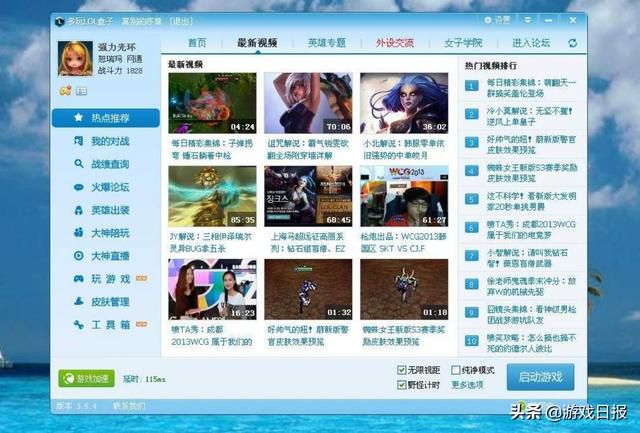Play the video thumbnail with duration 36:02
Viewport: 640px width, 433px height.
pos(404,103)
